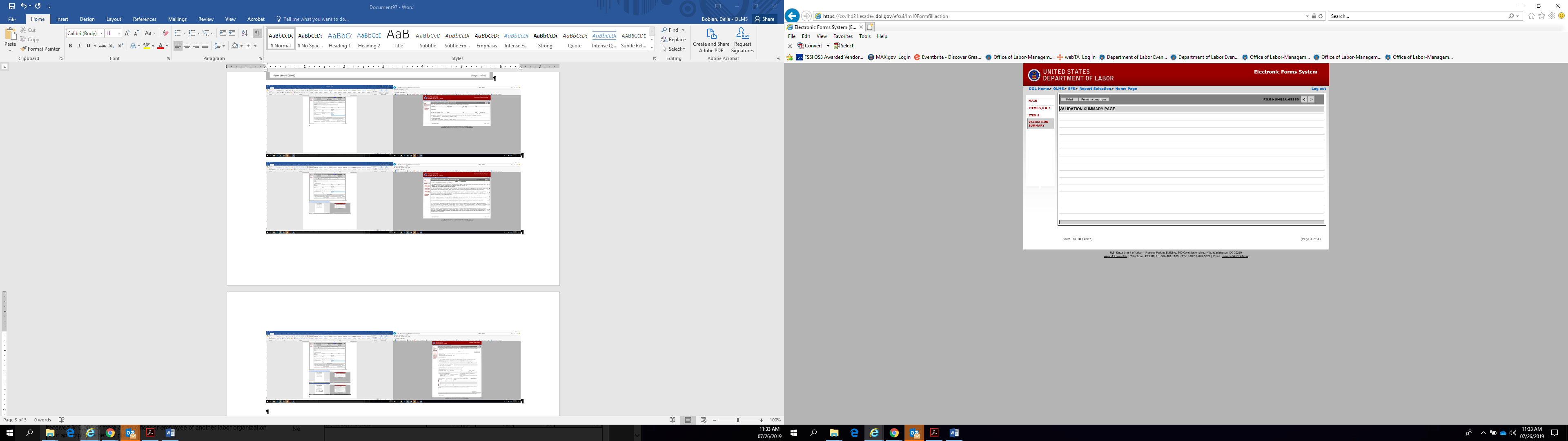
Task: Click the Log out link
Action: coord(1319,89)
